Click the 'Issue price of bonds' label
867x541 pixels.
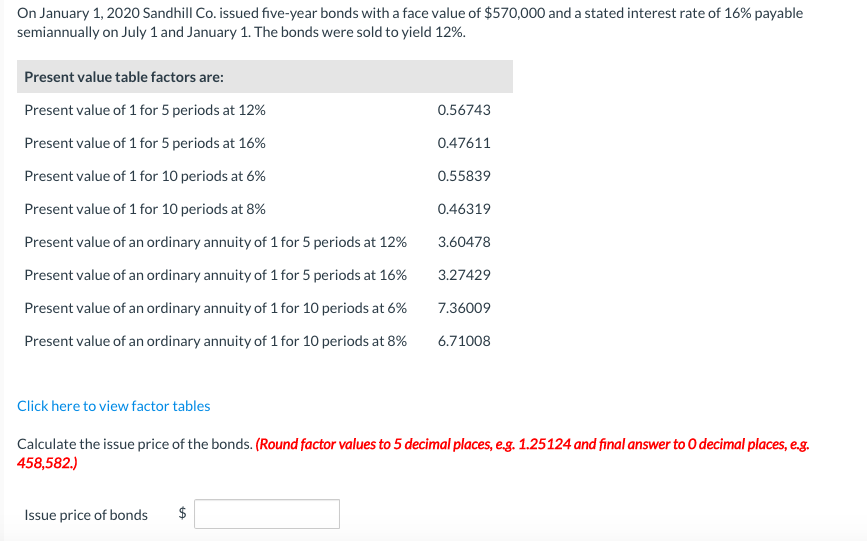click(x=86, y=515)
